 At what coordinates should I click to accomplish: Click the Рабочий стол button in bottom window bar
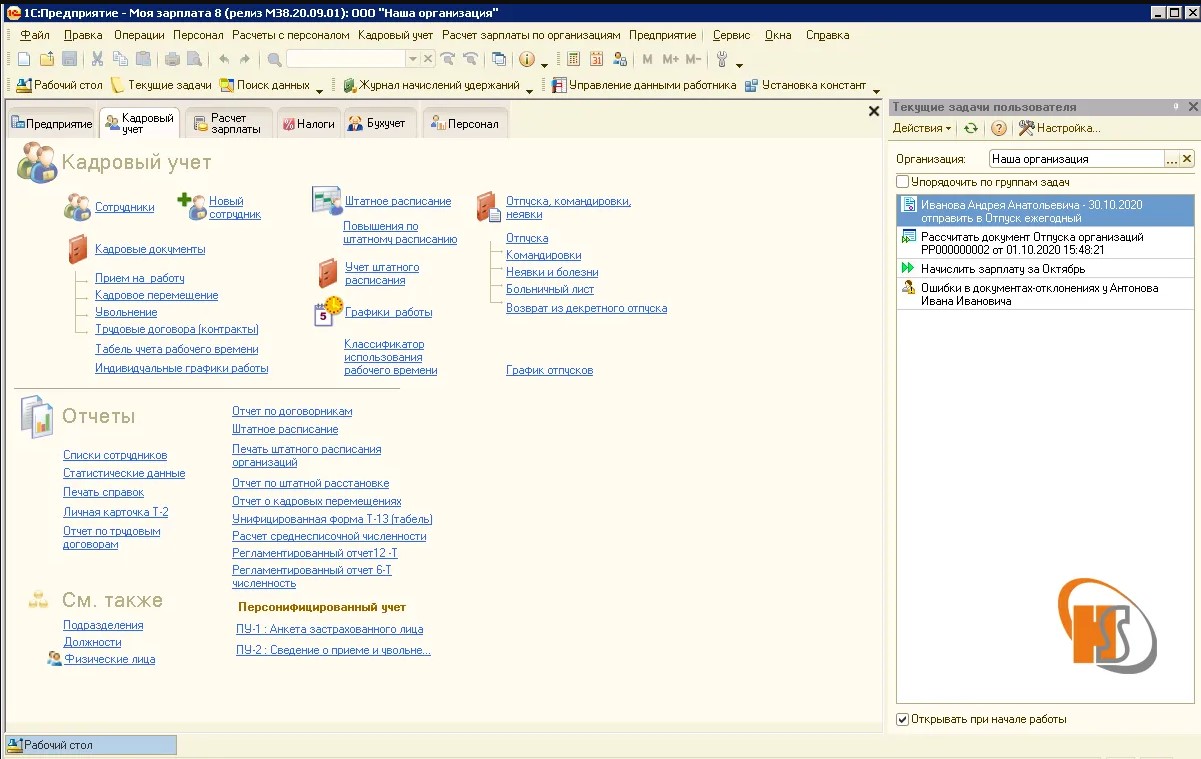[x=91, y=745]
